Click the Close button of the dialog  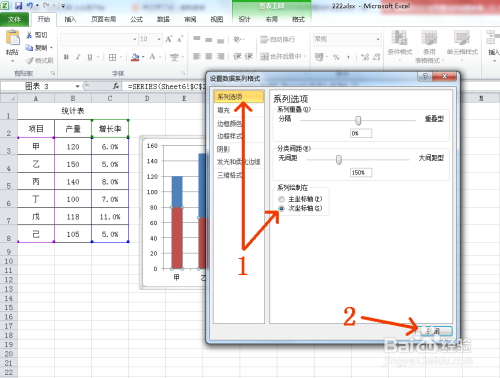pos(434,331)
